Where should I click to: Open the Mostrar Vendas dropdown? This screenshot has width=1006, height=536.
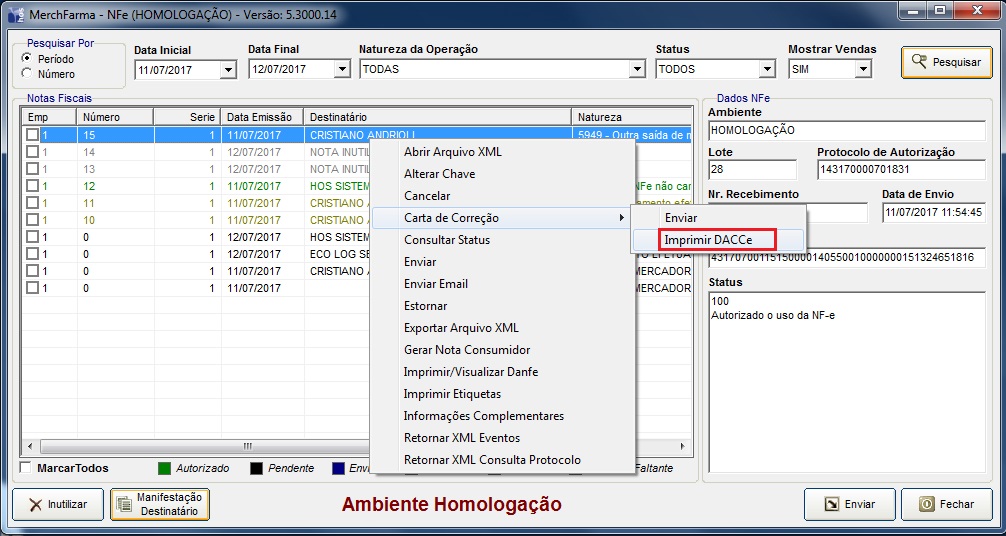pyautogui.click(x=863, y=70)
